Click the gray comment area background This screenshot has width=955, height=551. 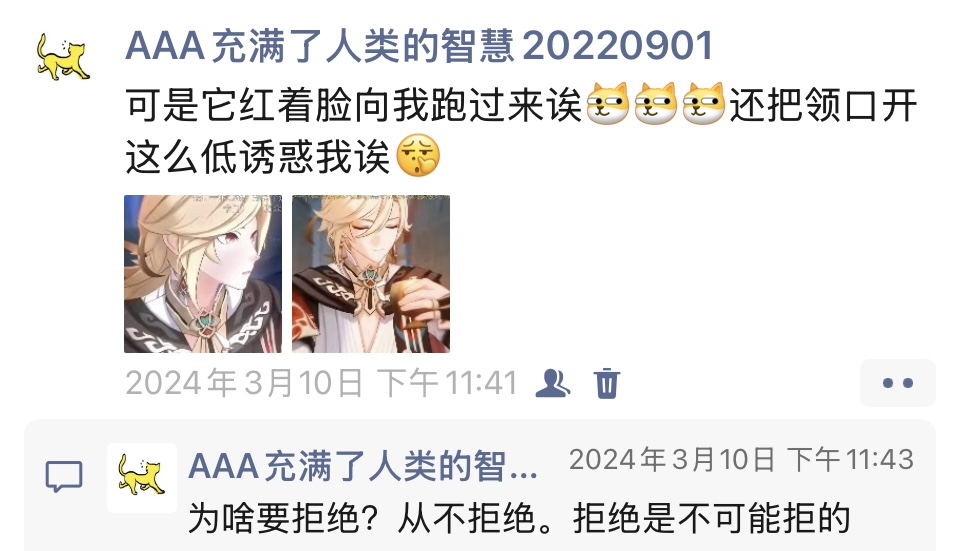[480, 485]
